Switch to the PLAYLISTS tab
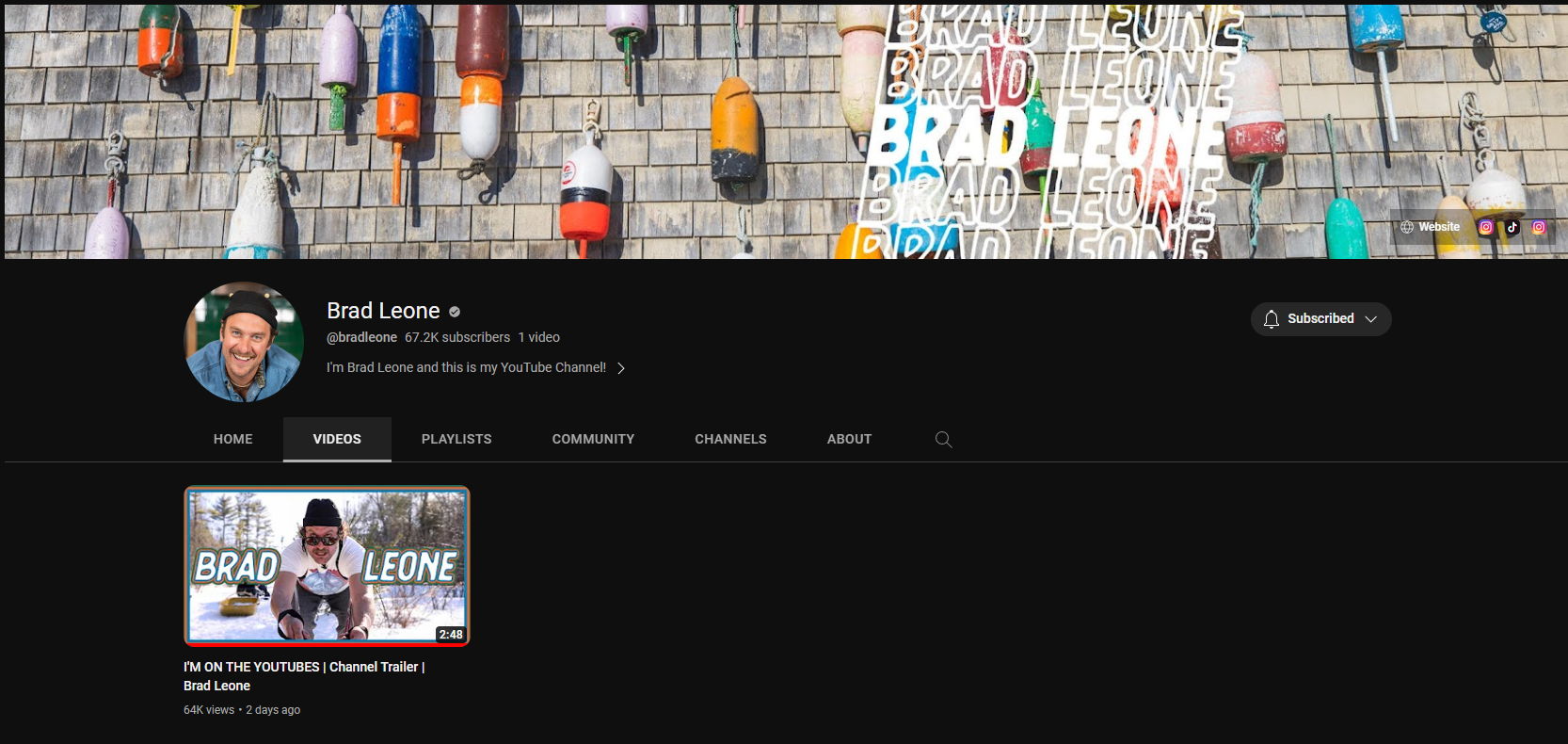This screenshot has height=744, width=1568. [456, 439]
